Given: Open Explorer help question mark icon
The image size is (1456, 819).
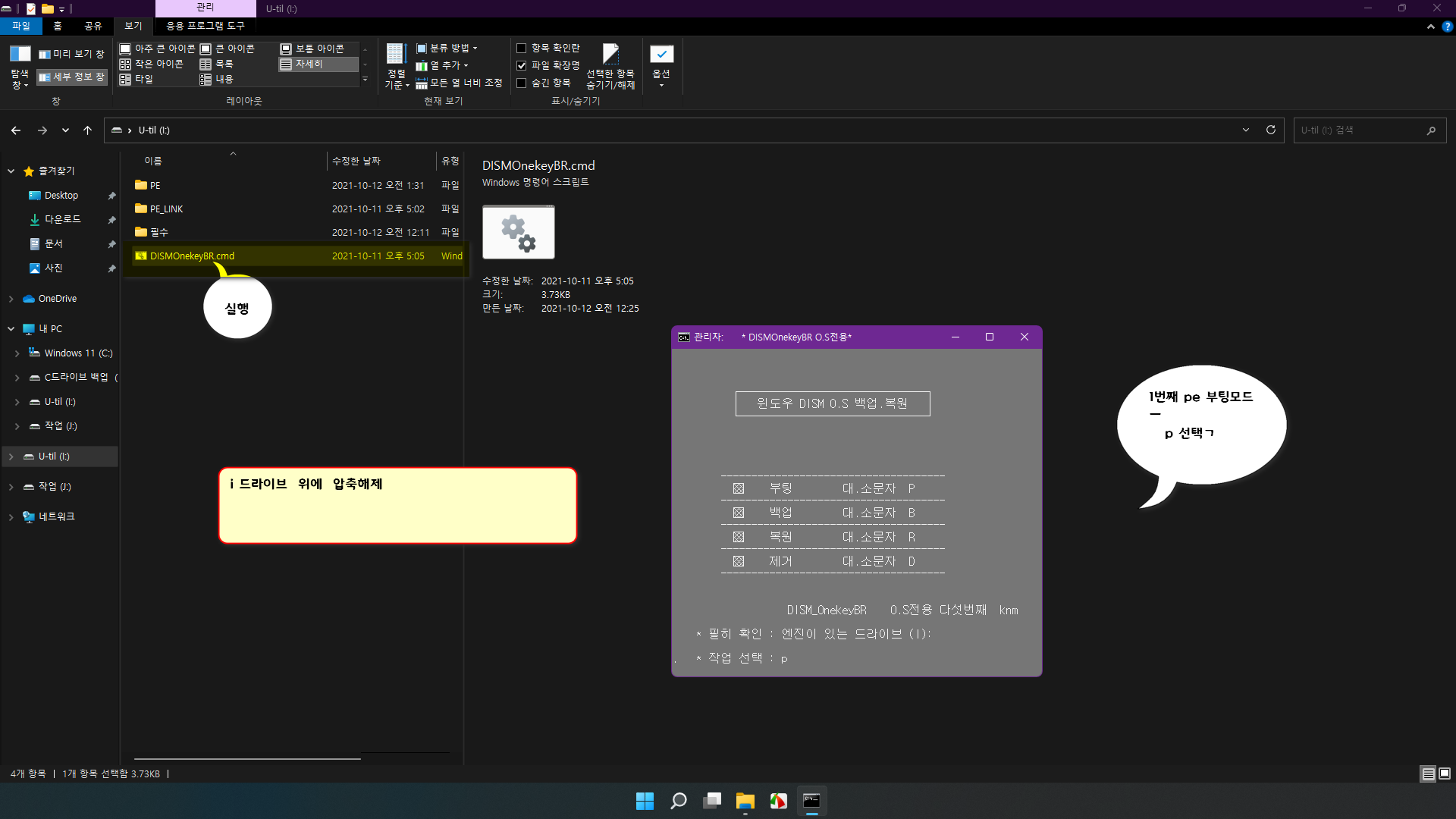Looking at the screenshot, I should coord(1447,27).
